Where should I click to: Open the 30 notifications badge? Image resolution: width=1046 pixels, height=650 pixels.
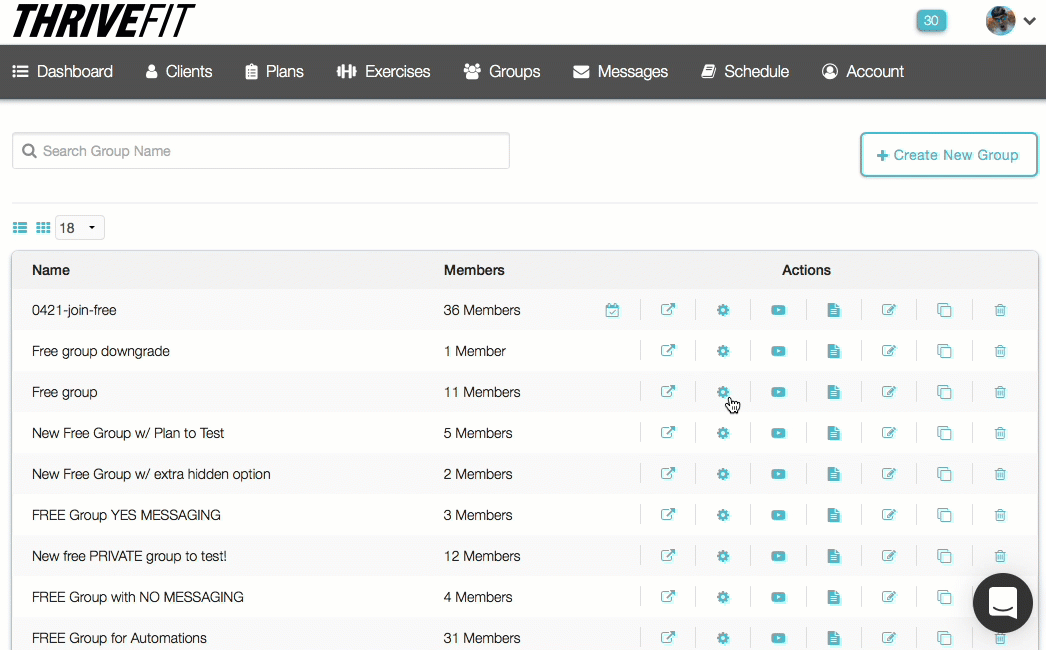click(x=931, y=20)
